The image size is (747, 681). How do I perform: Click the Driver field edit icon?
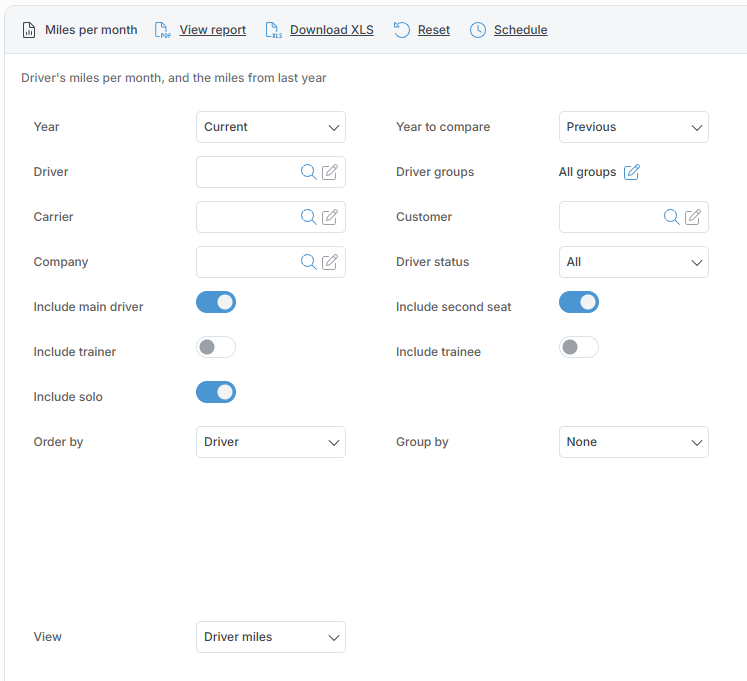pyautogui.click(x=330, y=172)
